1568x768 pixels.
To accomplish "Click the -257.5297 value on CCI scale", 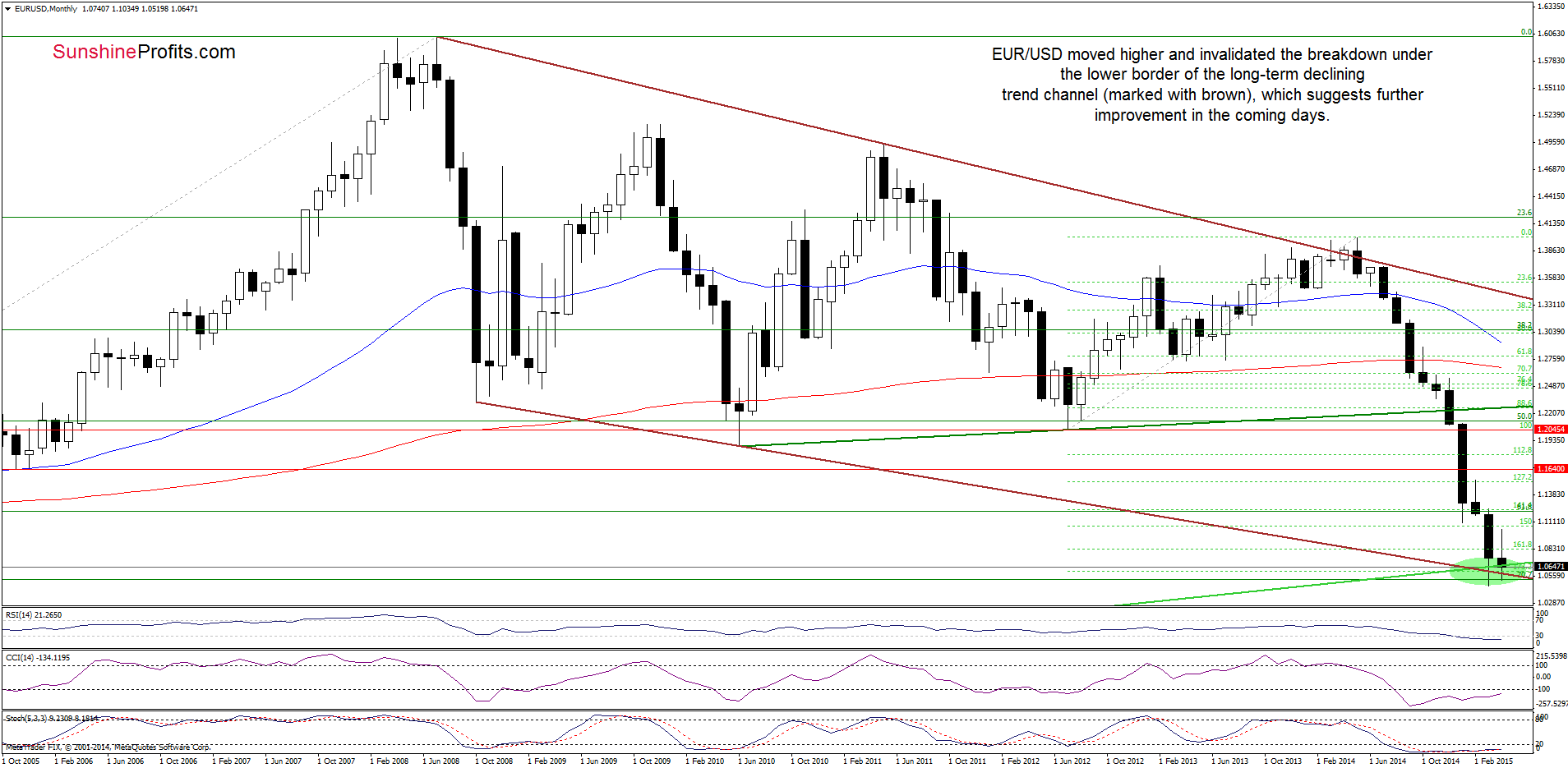I will click(x=1552, y=704).
